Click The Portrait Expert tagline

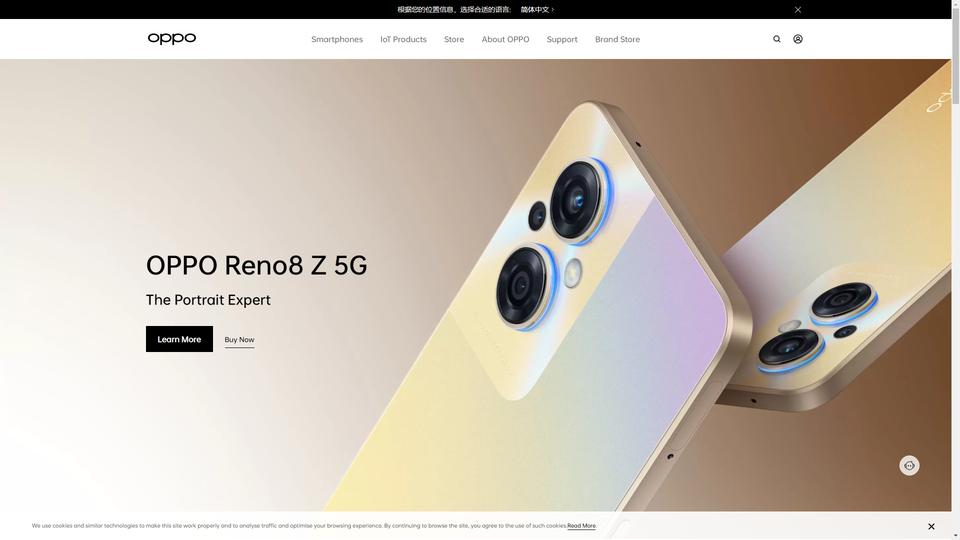[x=208, y=300]
